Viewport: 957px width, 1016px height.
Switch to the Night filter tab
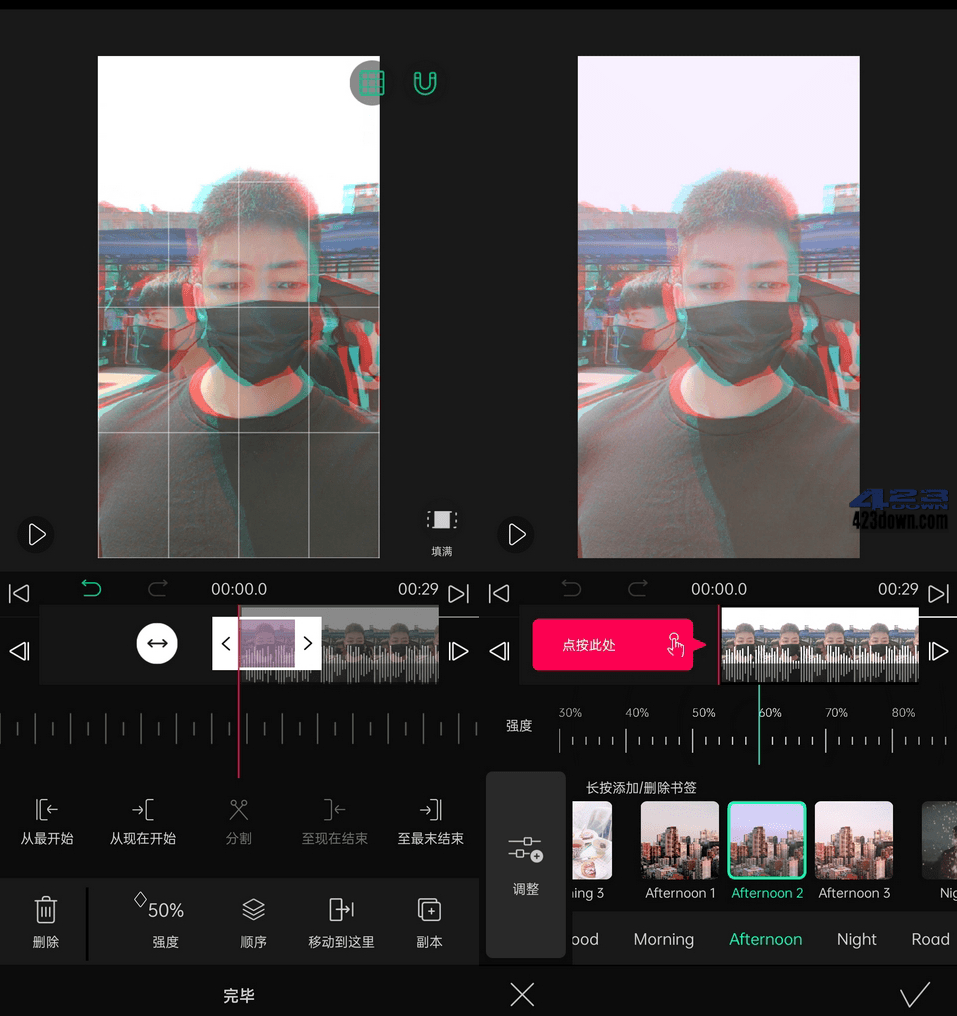point(855,939)
